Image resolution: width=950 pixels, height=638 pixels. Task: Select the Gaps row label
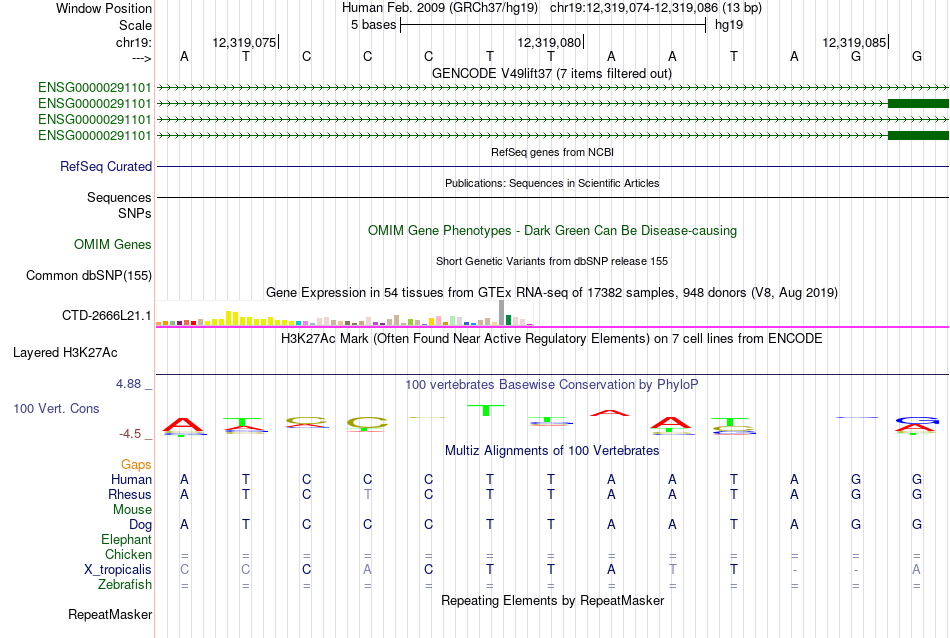(136, 465)
